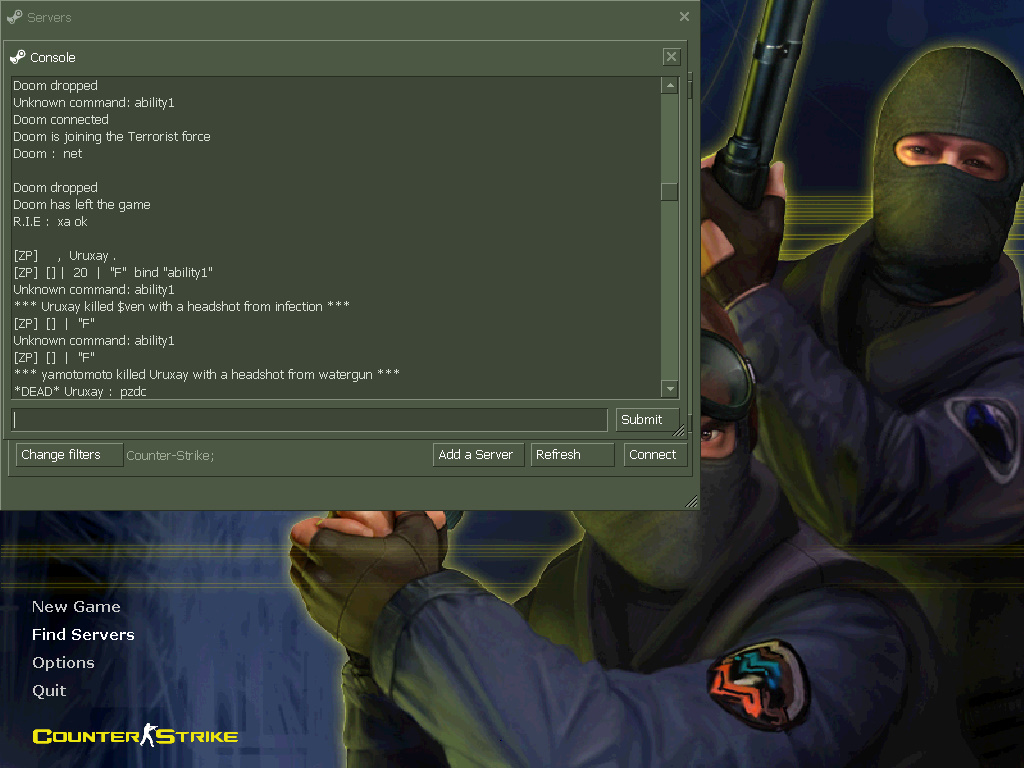Click the Counter-Strike logo
This screenshot has width=1024, height=768.
[135, 737]
